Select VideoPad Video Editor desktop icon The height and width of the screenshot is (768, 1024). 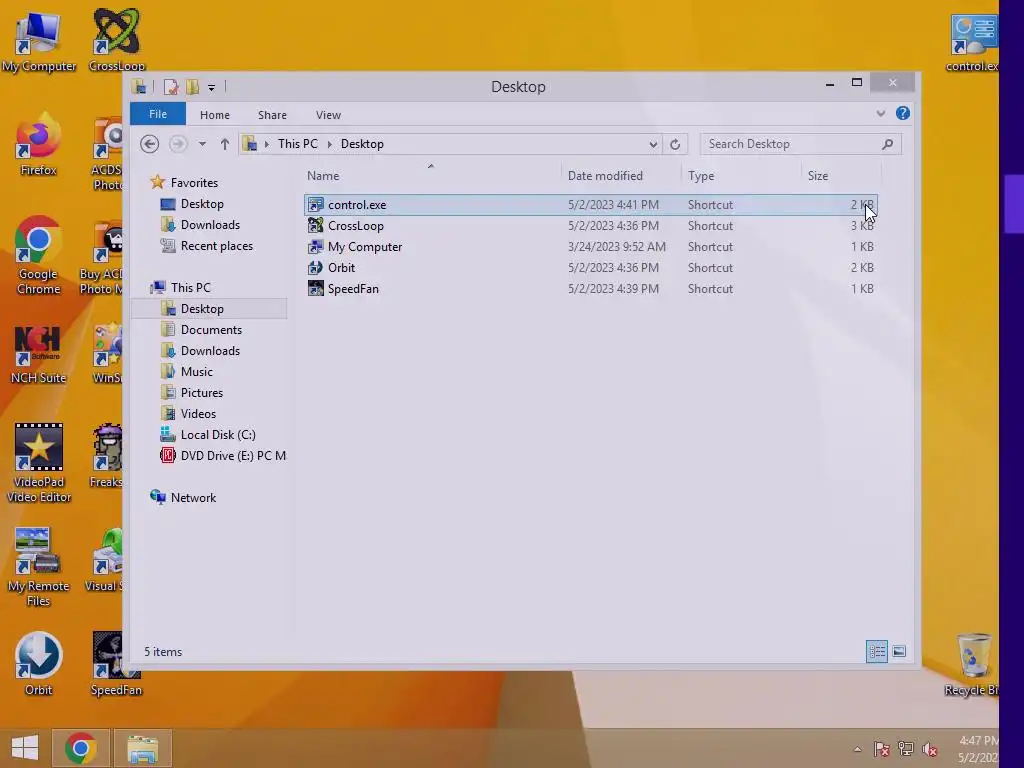[x=39, y=463]
